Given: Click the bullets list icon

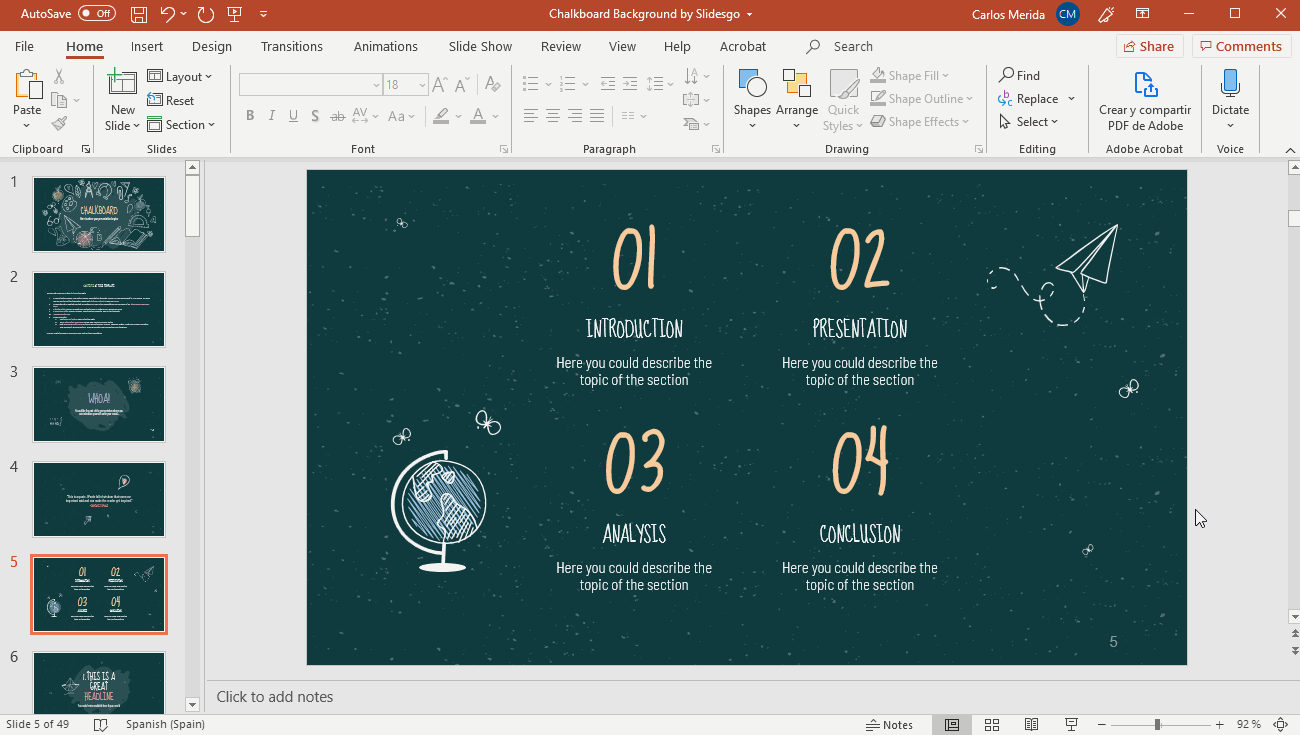Looking at the screenshot, I should 530,84.
